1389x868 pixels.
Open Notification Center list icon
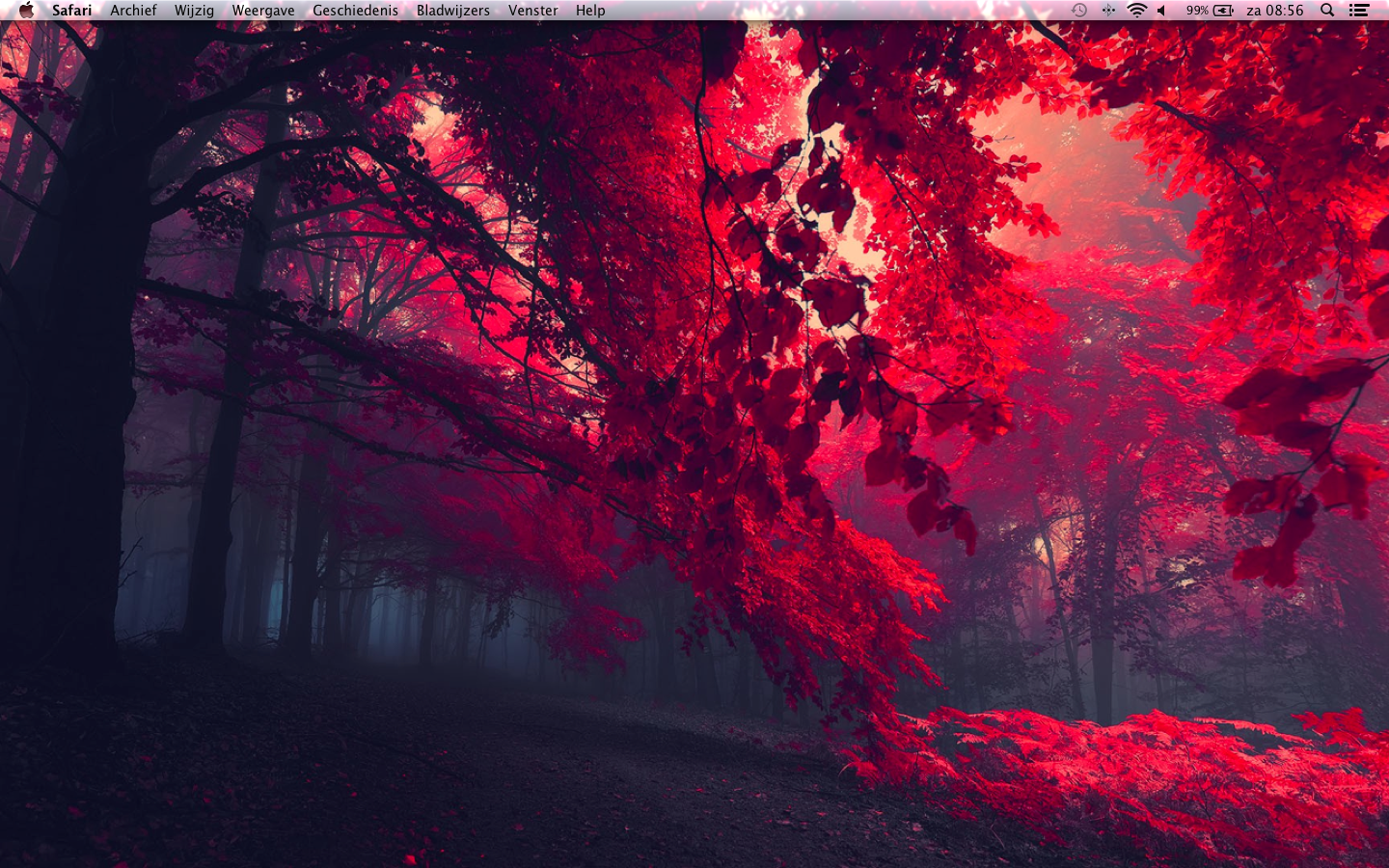[1359, 11]
